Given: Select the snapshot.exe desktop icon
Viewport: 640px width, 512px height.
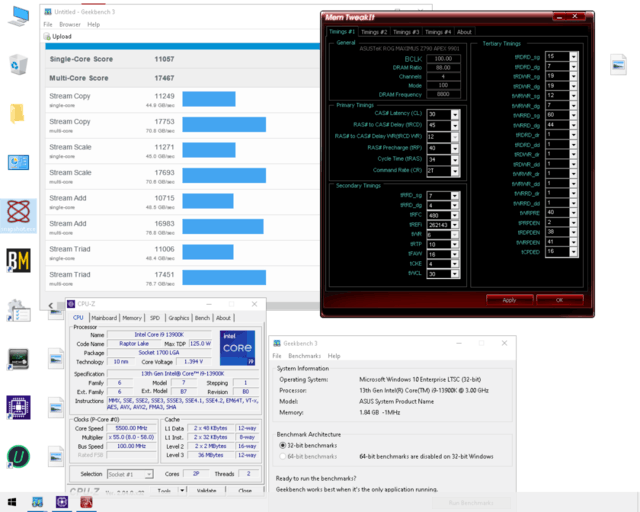Looking at the screenshot, I should (x=18, y=216).
